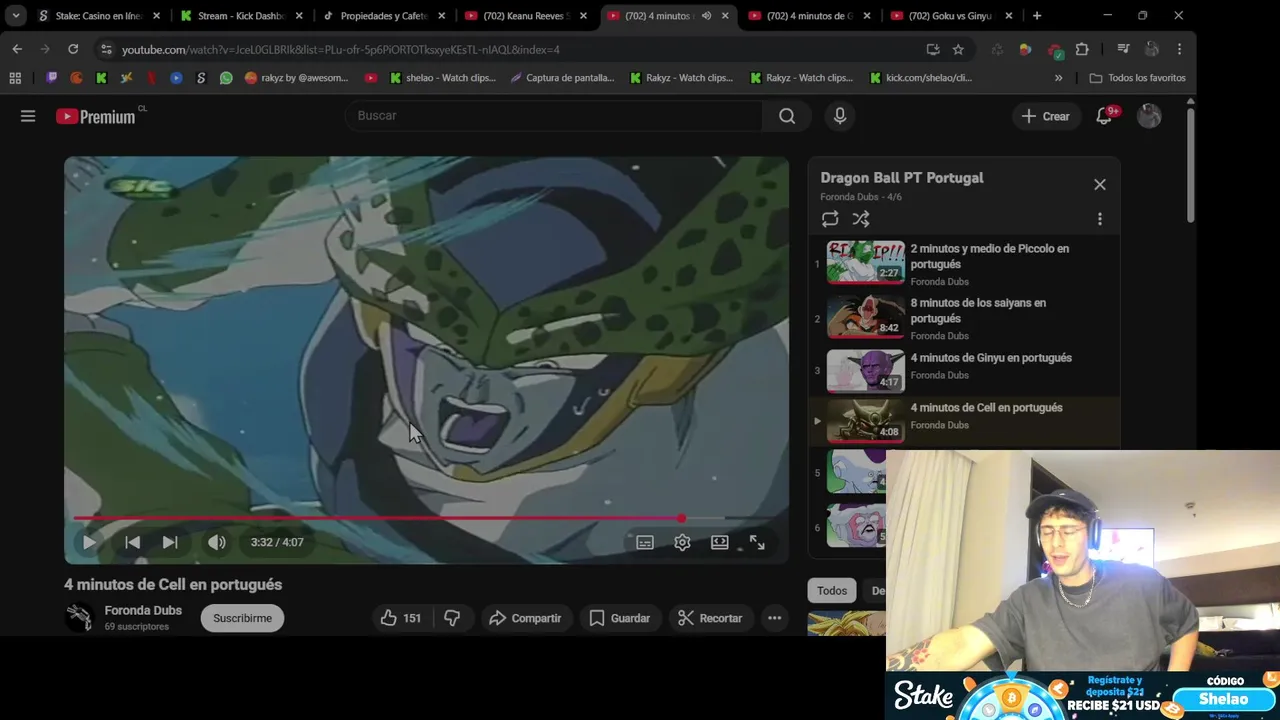Like the video with 151 likes

[400, 618]
